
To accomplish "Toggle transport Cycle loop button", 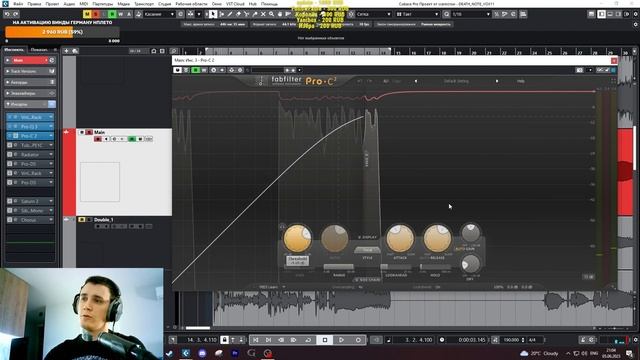I will tap(308, 340).
